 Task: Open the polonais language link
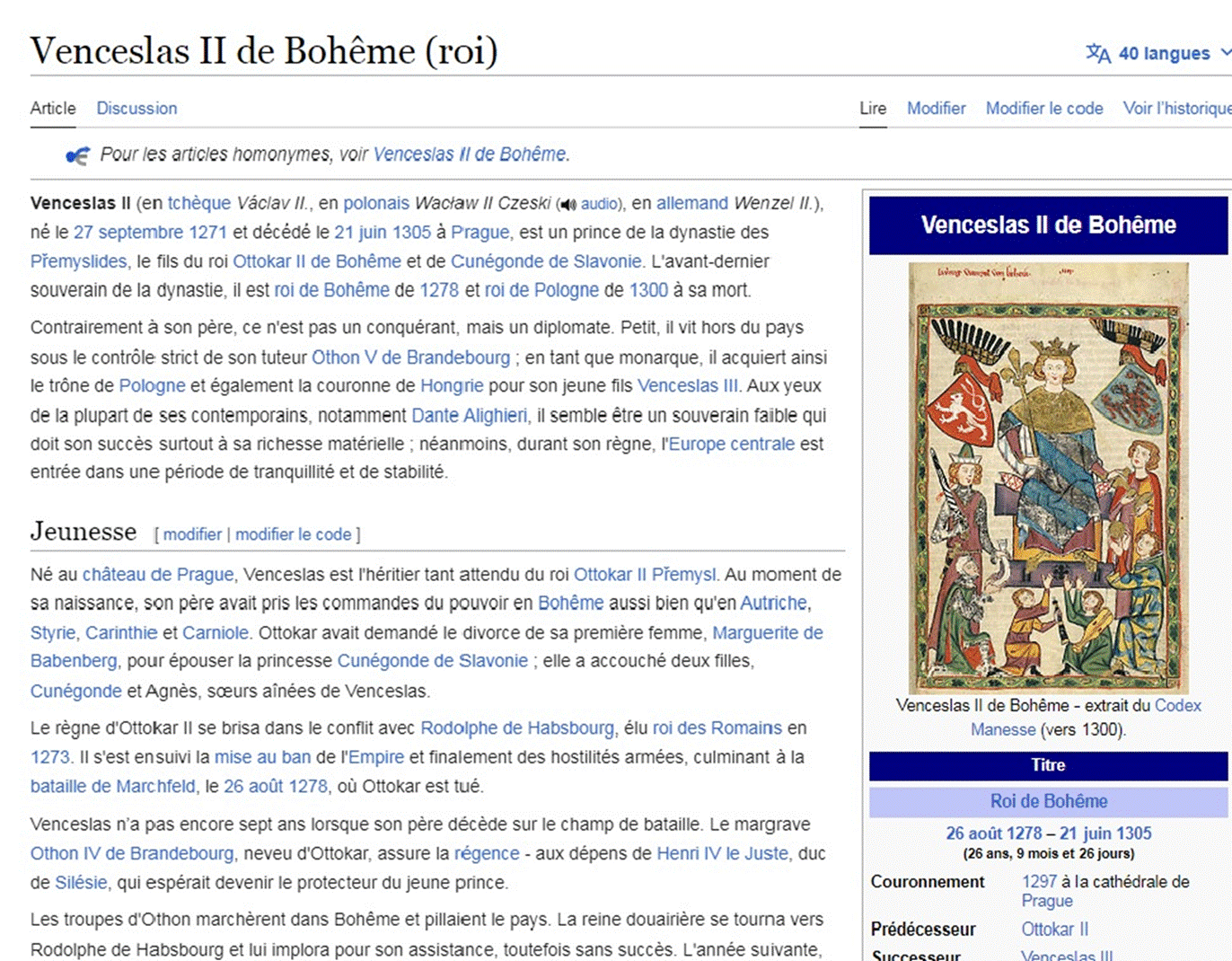point(376,203)
